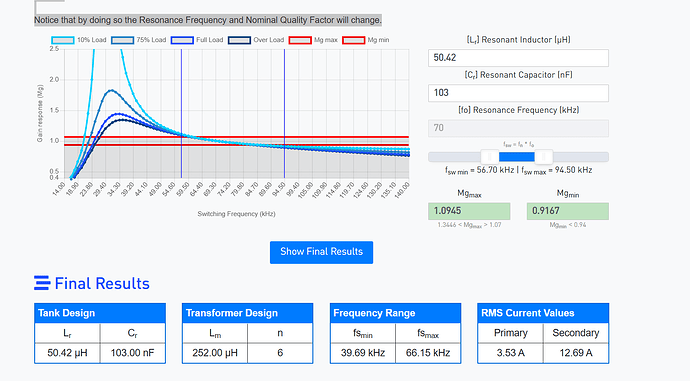
Task: Click the 12.69 A secondary current cell
Action: 576,353
